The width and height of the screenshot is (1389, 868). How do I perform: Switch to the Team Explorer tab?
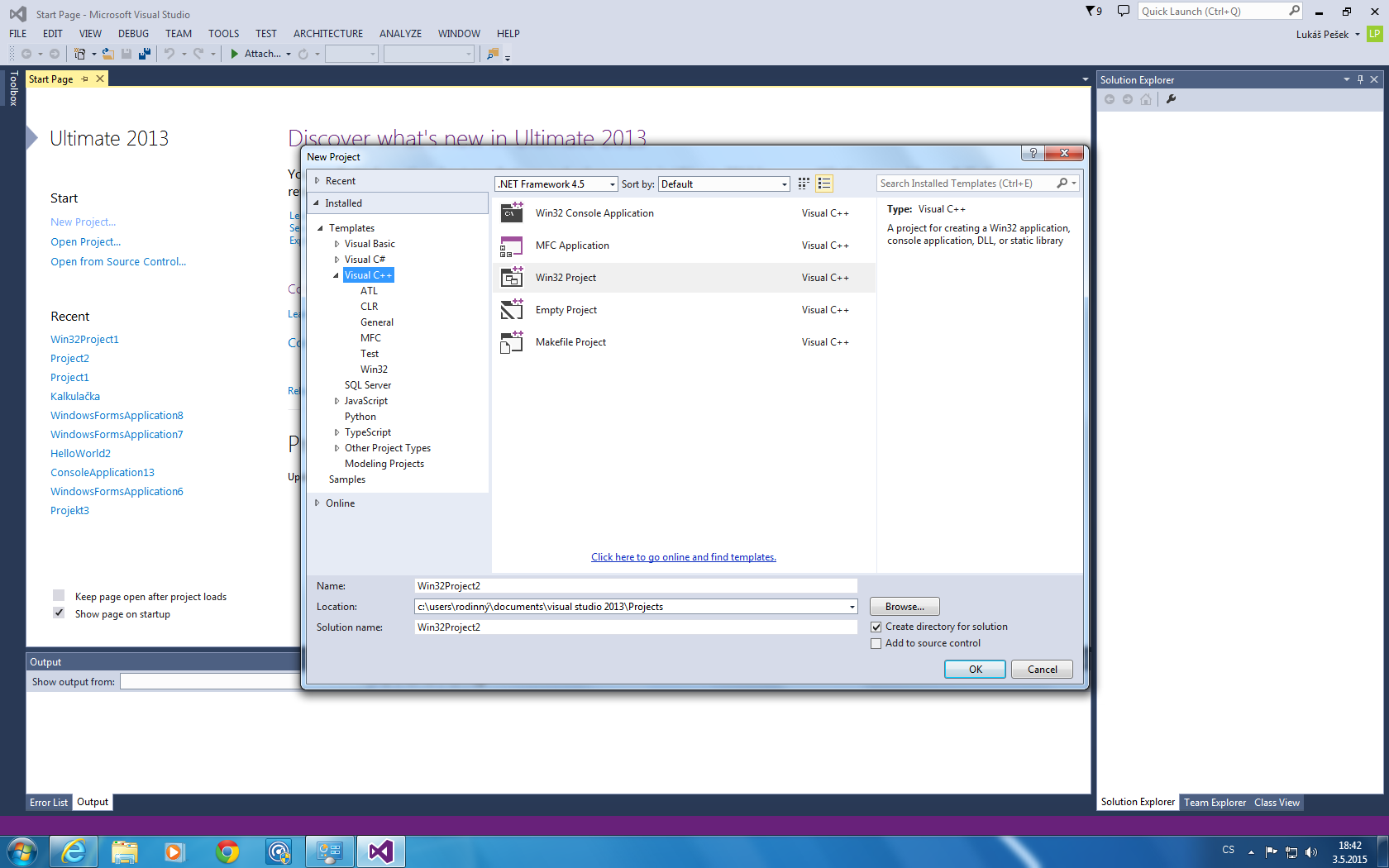1215,802
